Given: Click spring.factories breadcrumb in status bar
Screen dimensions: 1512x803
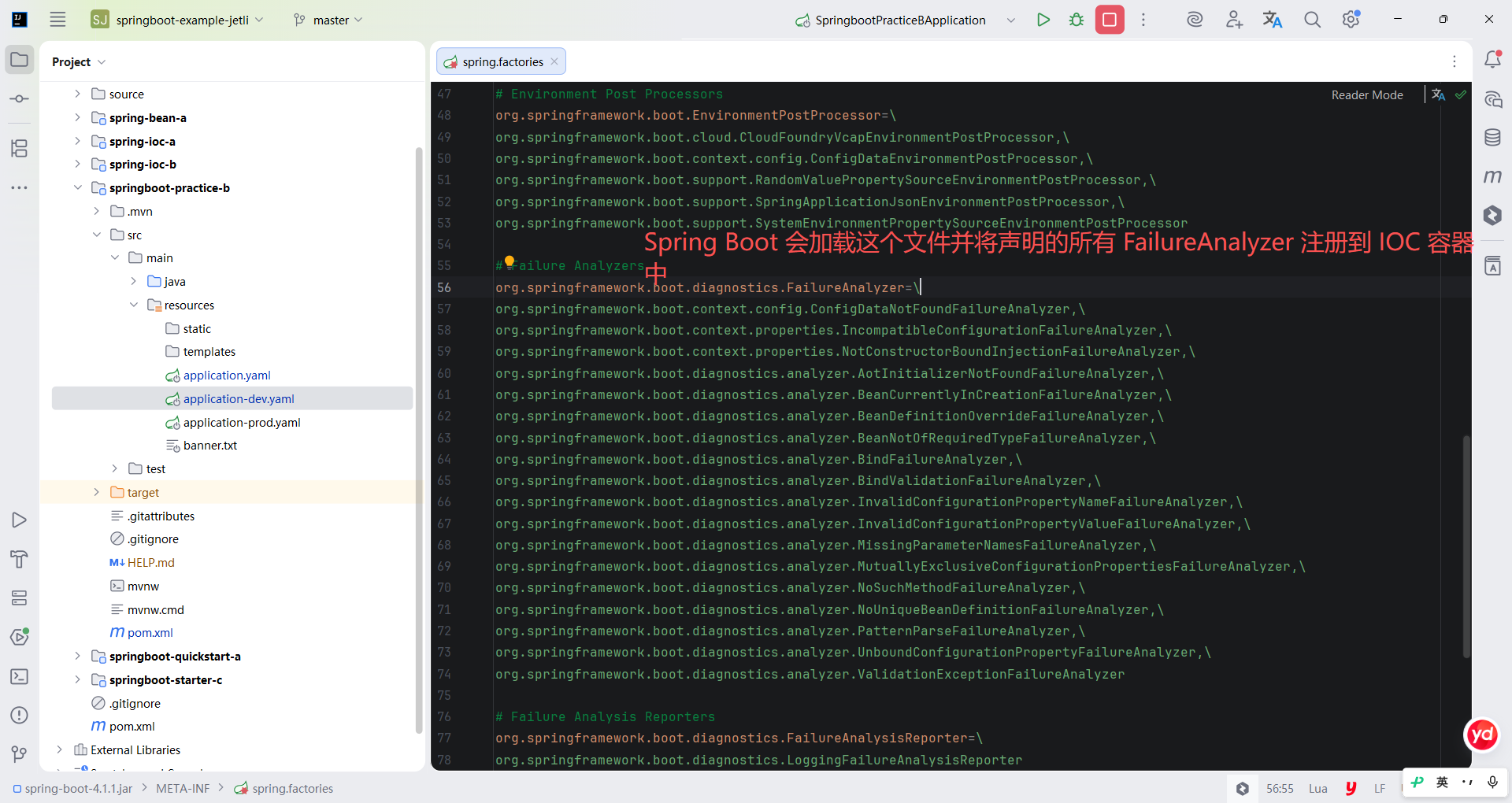Looking at the screenshot, I should (283, 788).
